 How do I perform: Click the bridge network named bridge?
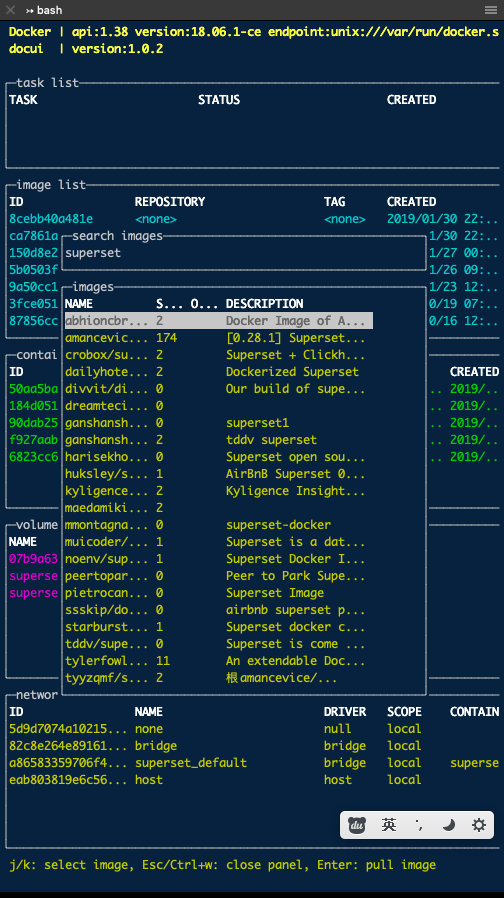pos(252,746)
